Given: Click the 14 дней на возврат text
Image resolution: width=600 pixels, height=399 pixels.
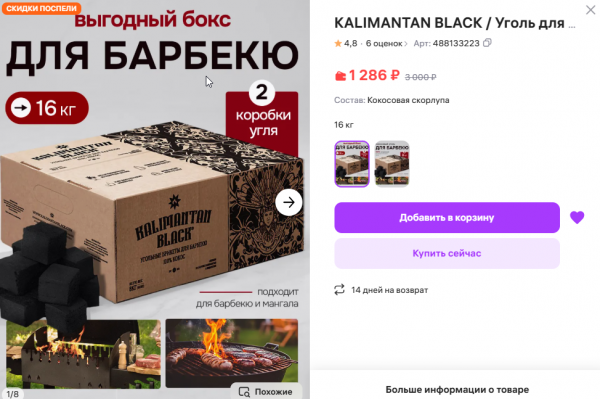Looking at the screenshot, I should pos(390,290).
